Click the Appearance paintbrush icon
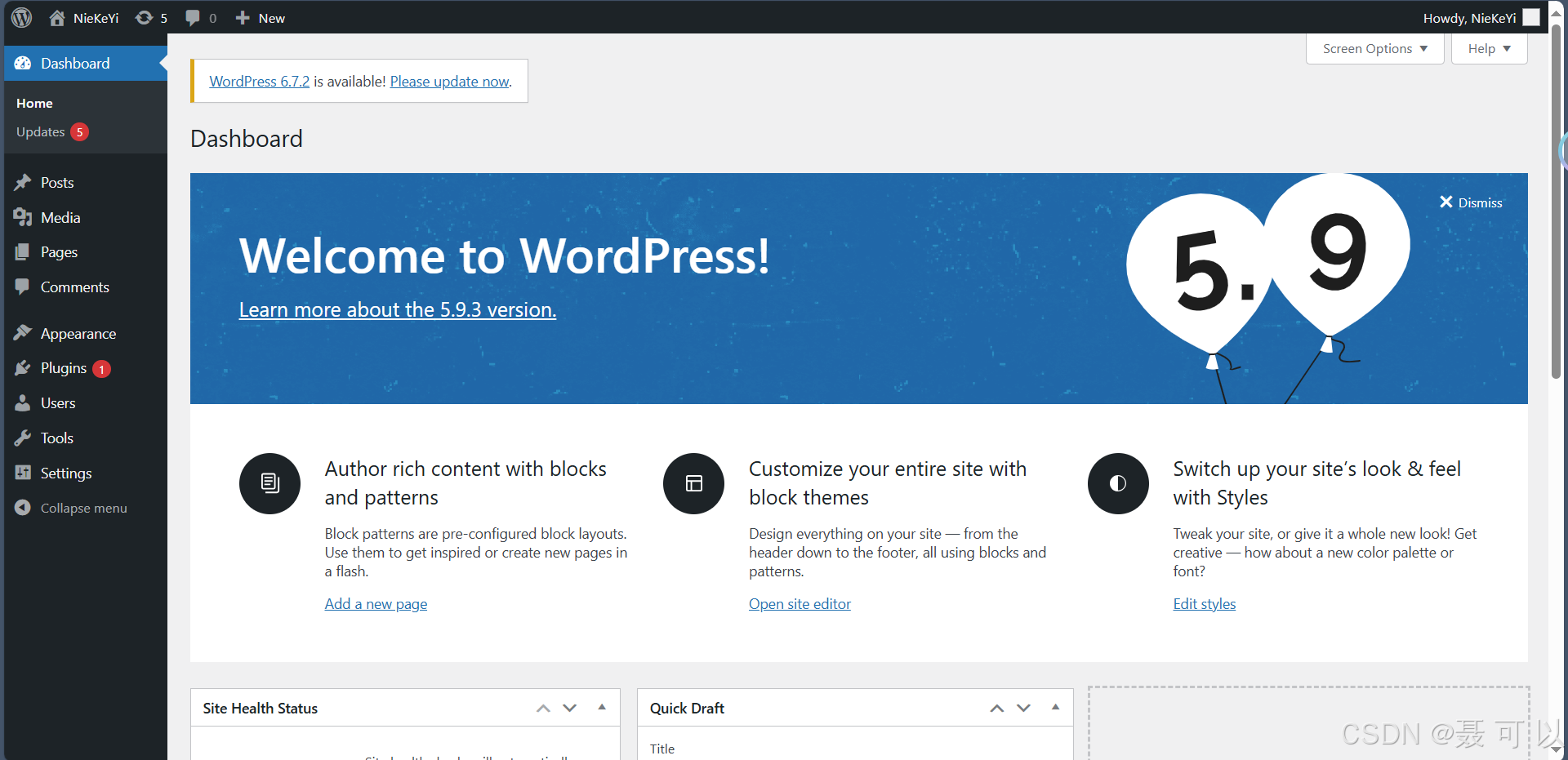Screen dimensions: 1568x760 (23, 333)
